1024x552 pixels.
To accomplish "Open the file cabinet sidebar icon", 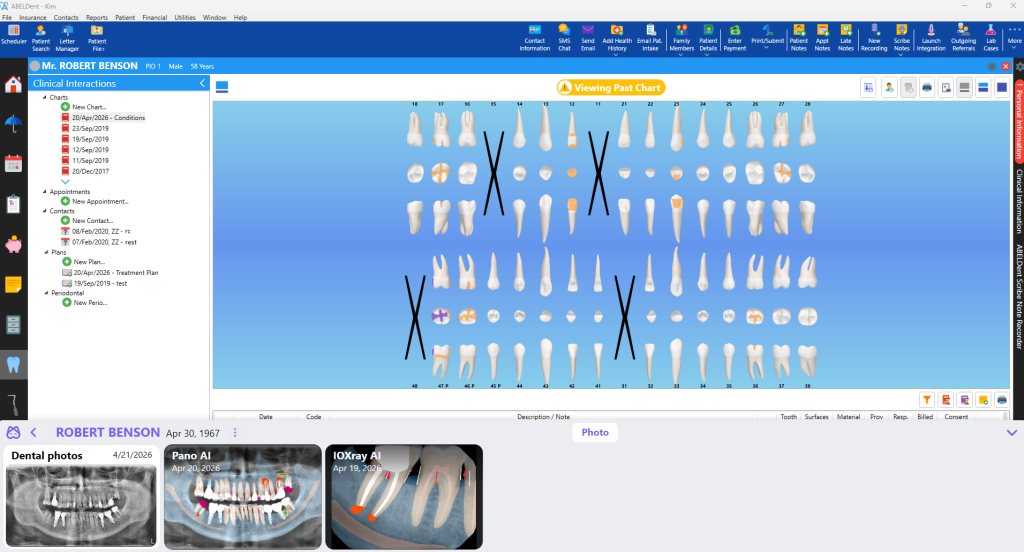I will click(13, 325).
